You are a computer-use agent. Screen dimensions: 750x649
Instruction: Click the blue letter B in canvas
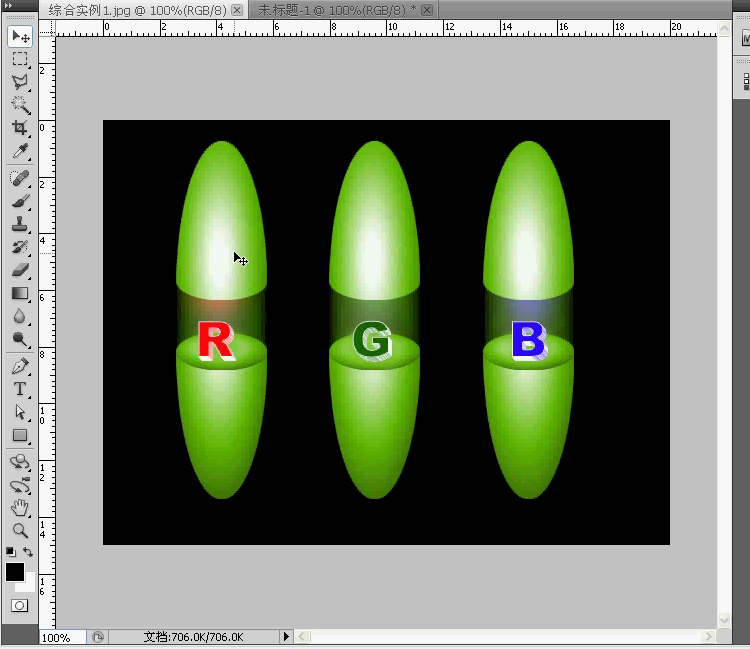click(x=529, y=340)
